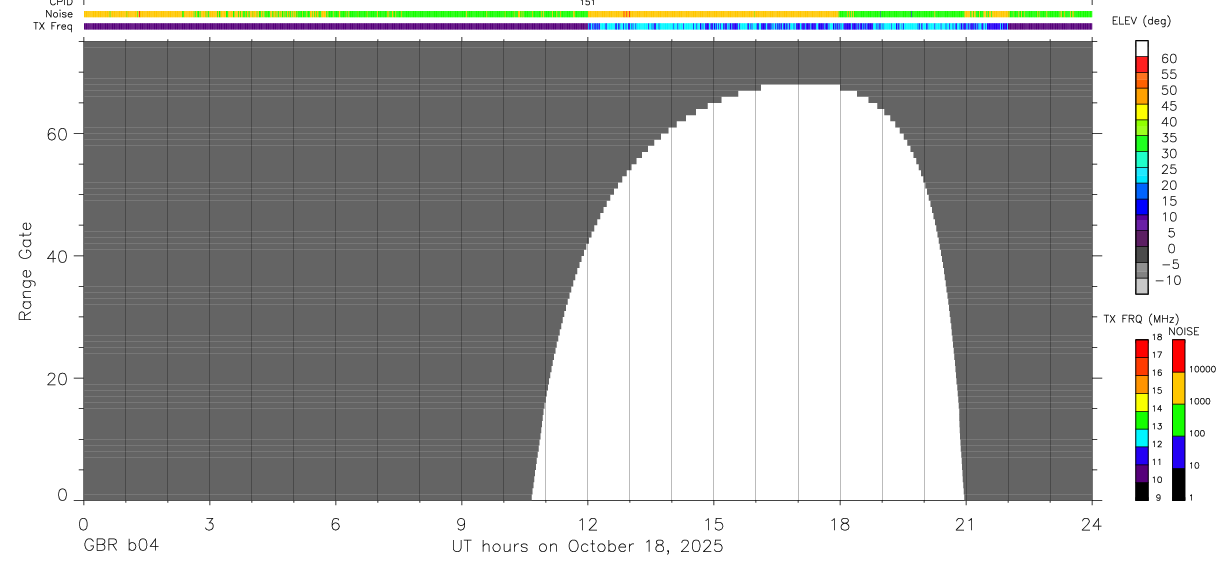Select the red swatch in TX FRQ bar
1228x567 pixels.
tap(1142, 348)
